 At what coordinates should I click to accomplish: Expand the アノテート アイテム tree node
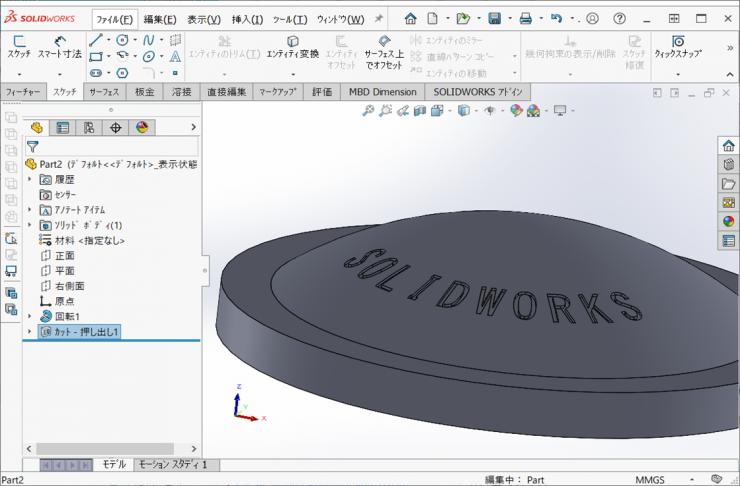coord(30,209)
